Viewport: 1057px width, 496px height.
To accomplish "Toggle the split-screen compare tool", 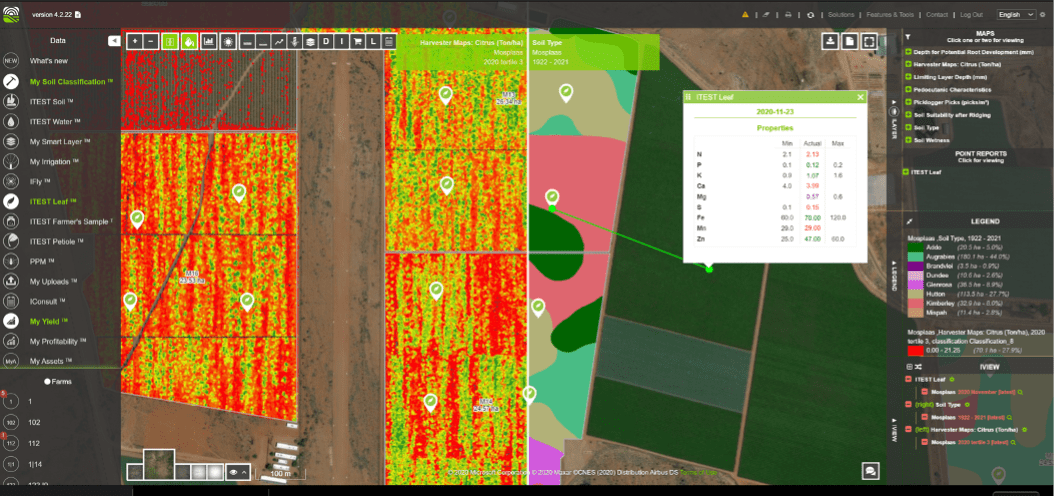I will click(x=170, y=41).
